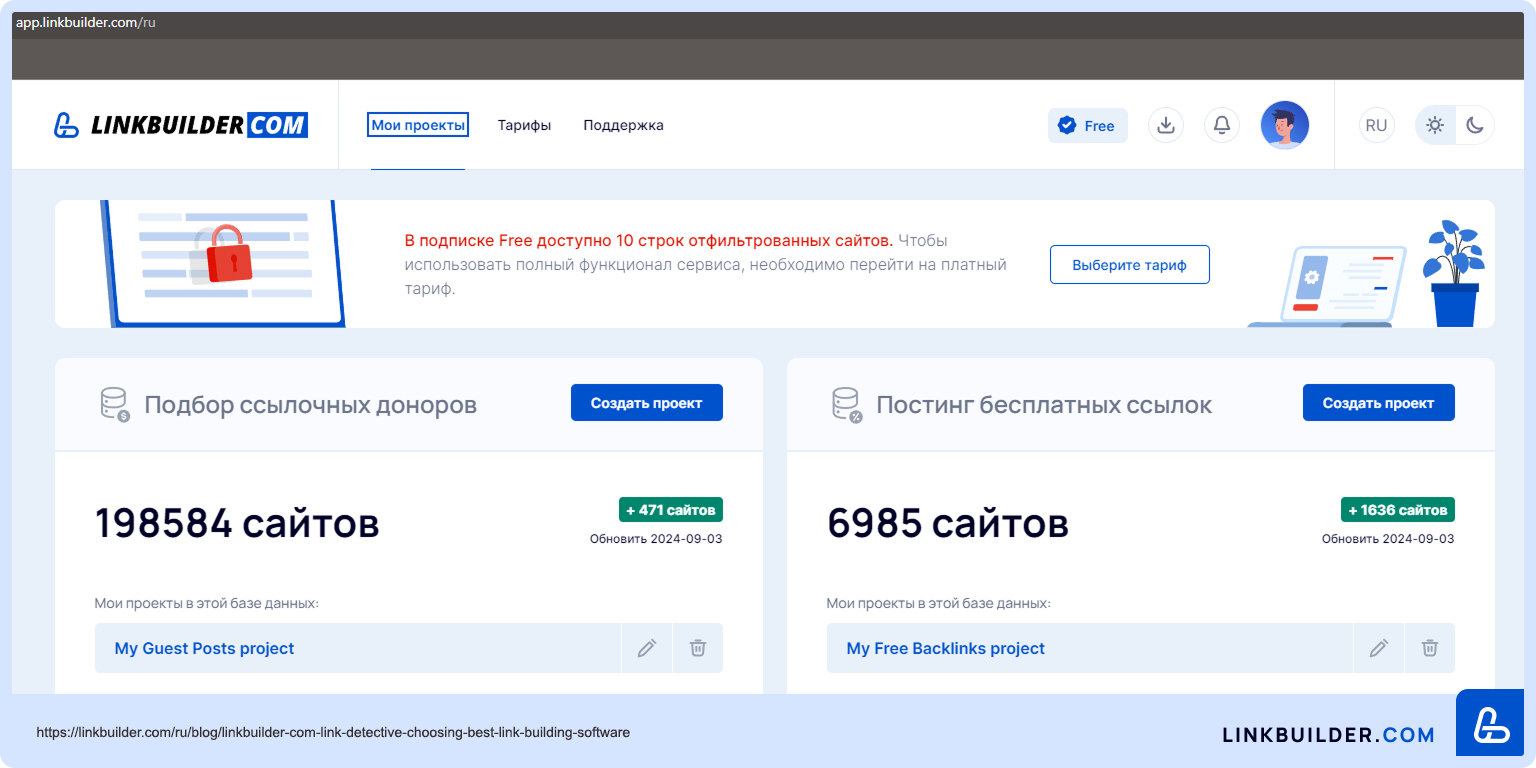1536x768 pixels.
Task: Delete My Guest Posts project trash icon
Action: pyautogui.click(x=698, y=648)
